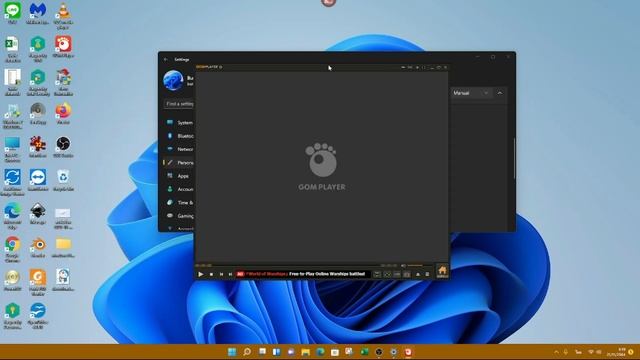Click GOM Player screen capture camera icon
640x360 pixels.
coord(407,275)
